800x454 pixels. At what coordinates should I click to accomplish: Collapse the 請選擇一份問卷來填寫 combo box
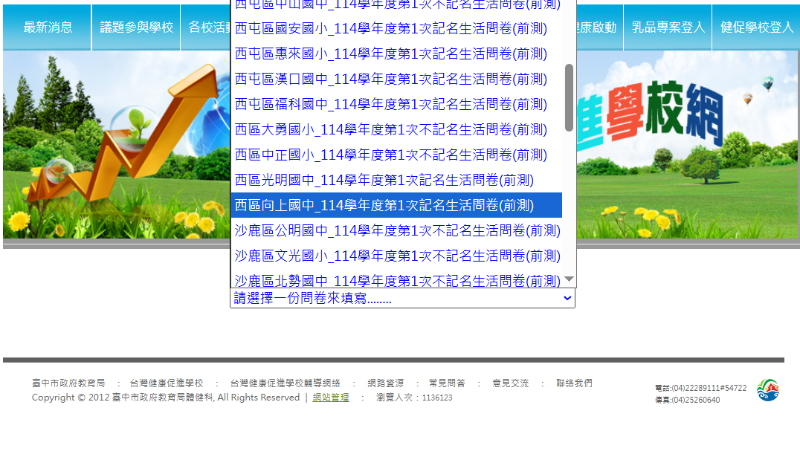(402, 298)
